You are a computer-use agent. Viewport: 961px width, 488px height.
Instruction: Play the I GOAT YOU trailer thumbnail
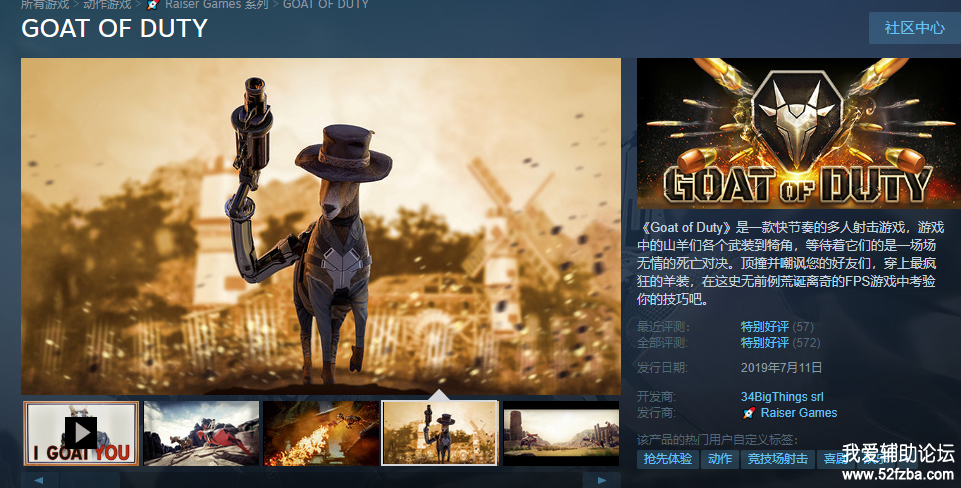click(81, 433)
